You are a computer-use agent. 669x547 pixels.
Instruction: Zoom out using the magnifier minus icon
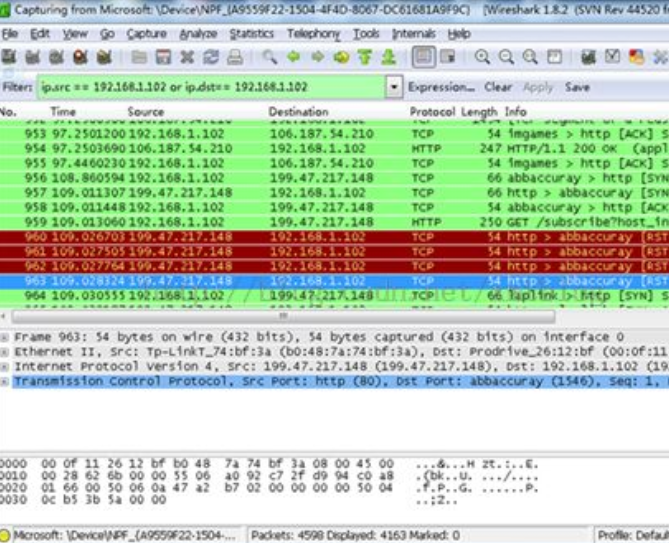506,57
